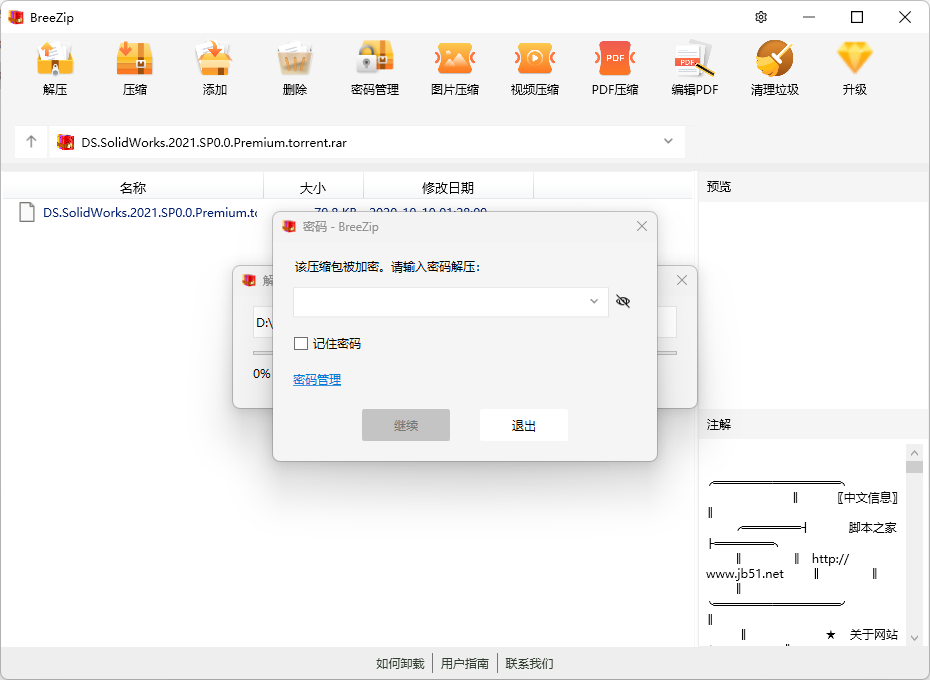The width and height of the screenshot is (930, 680).
Task: Run the 清理垃圾 cleanup icon
Action: pos(775,60)
